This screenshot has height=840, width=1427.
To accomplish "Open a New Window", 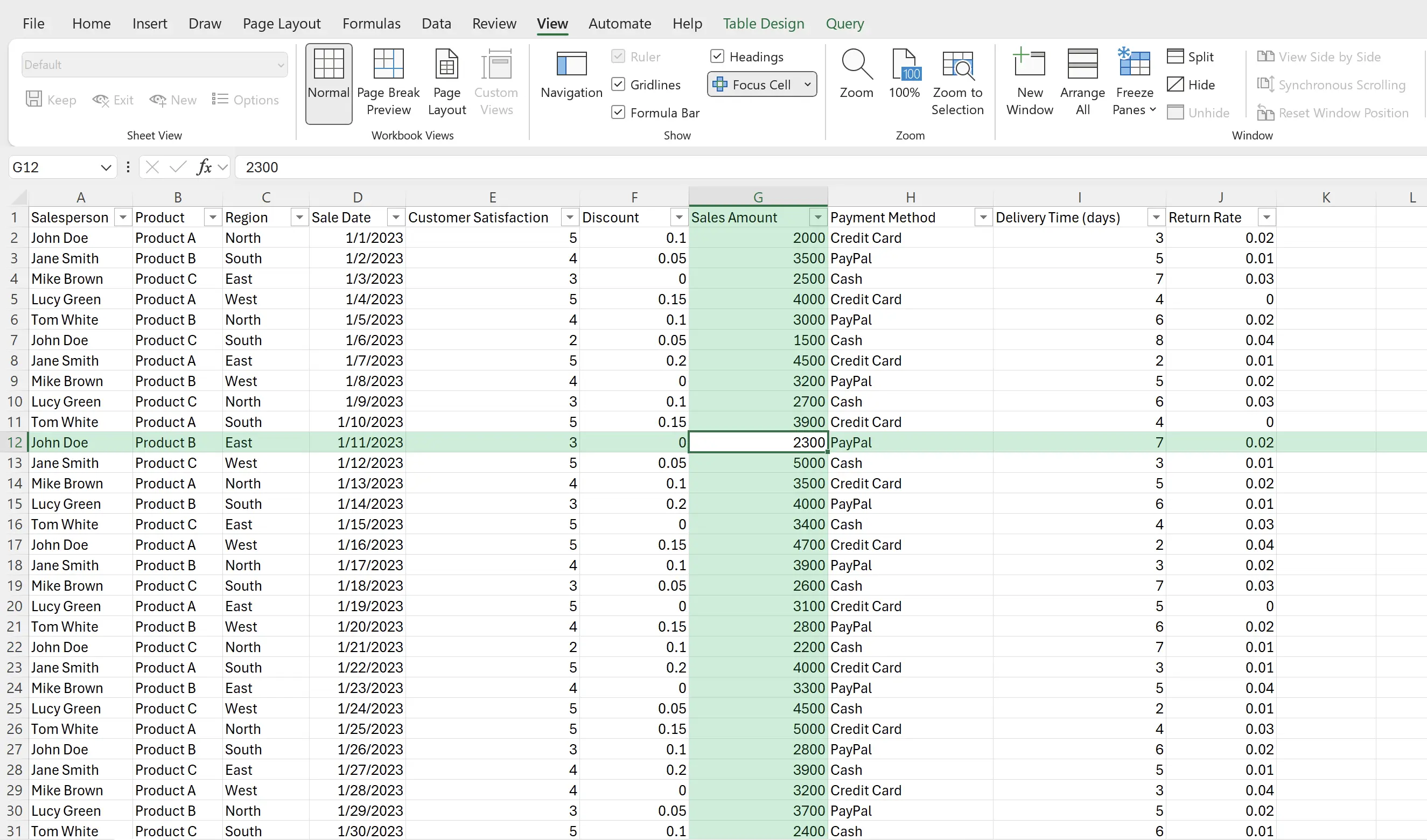I will 1029,82.
